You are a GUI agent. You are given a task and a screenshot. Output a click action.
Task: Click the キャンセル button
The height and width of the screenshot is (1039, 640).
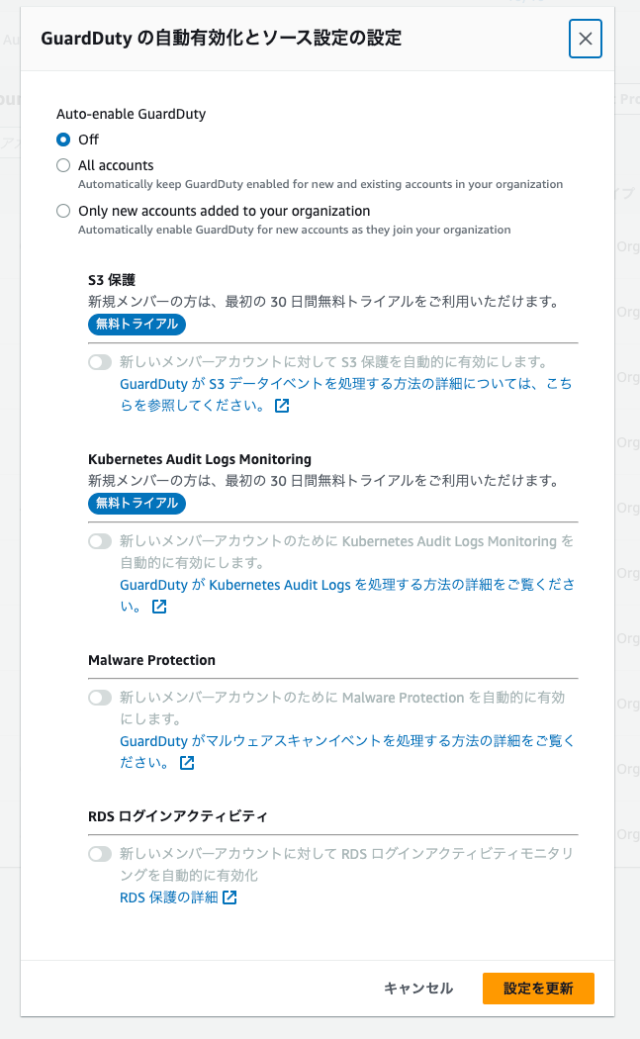point(419,988)
